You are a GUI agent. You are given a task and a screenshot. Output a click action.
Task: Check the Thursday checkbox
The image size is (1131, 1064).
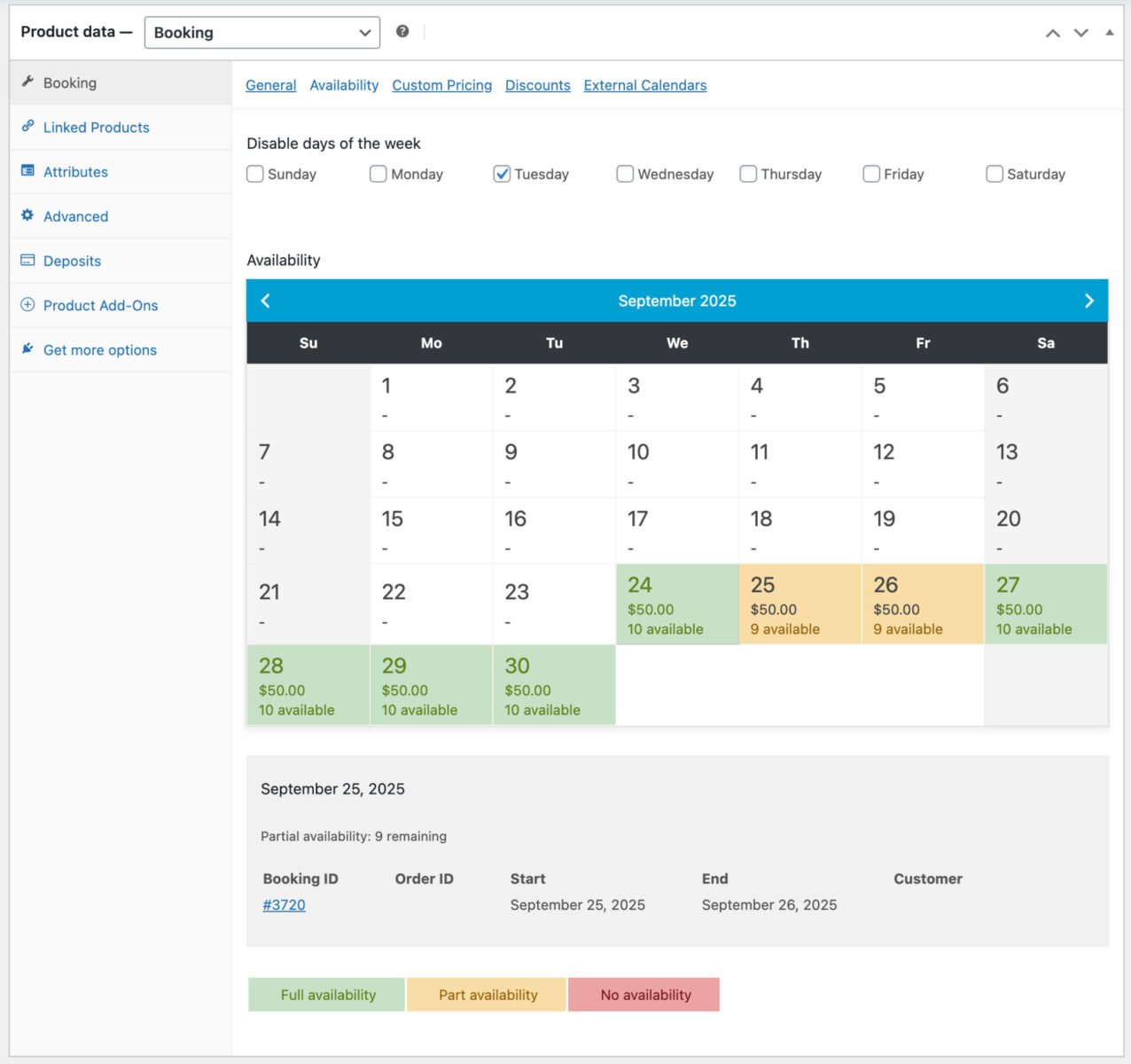748,174
